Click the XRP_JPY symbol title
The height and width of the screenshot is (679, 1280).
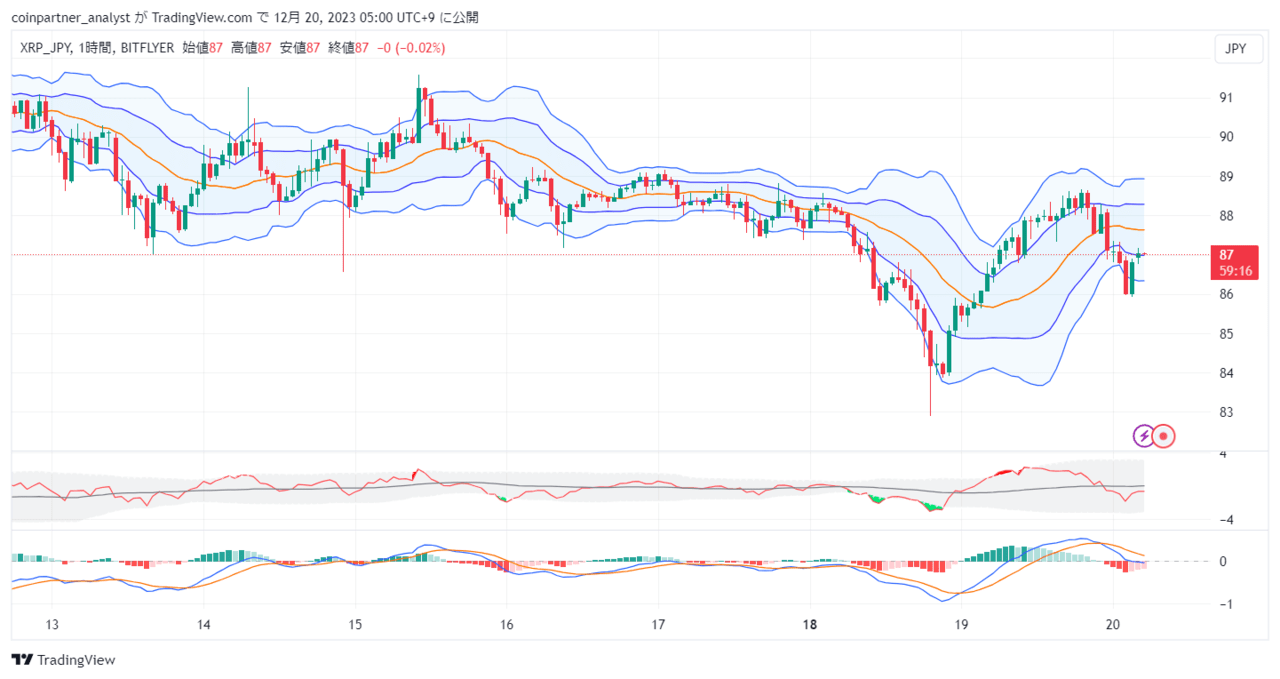pyautogui.click(x=45, y=47)
